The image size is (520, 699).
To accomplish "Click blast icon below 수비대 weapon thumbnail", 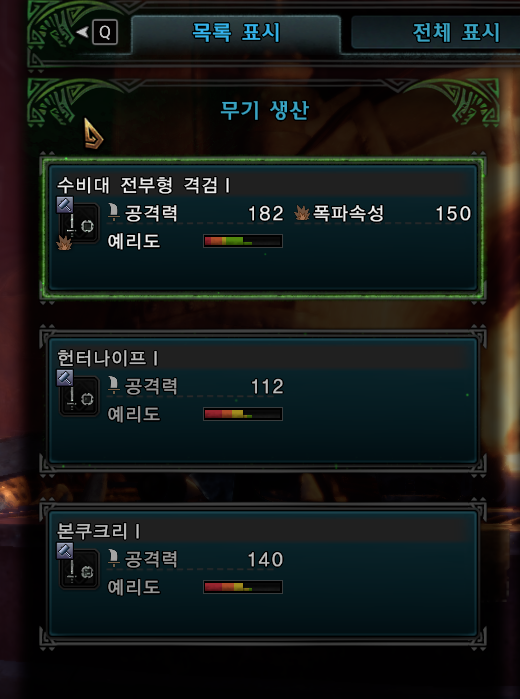I will [x=64, y=243].
